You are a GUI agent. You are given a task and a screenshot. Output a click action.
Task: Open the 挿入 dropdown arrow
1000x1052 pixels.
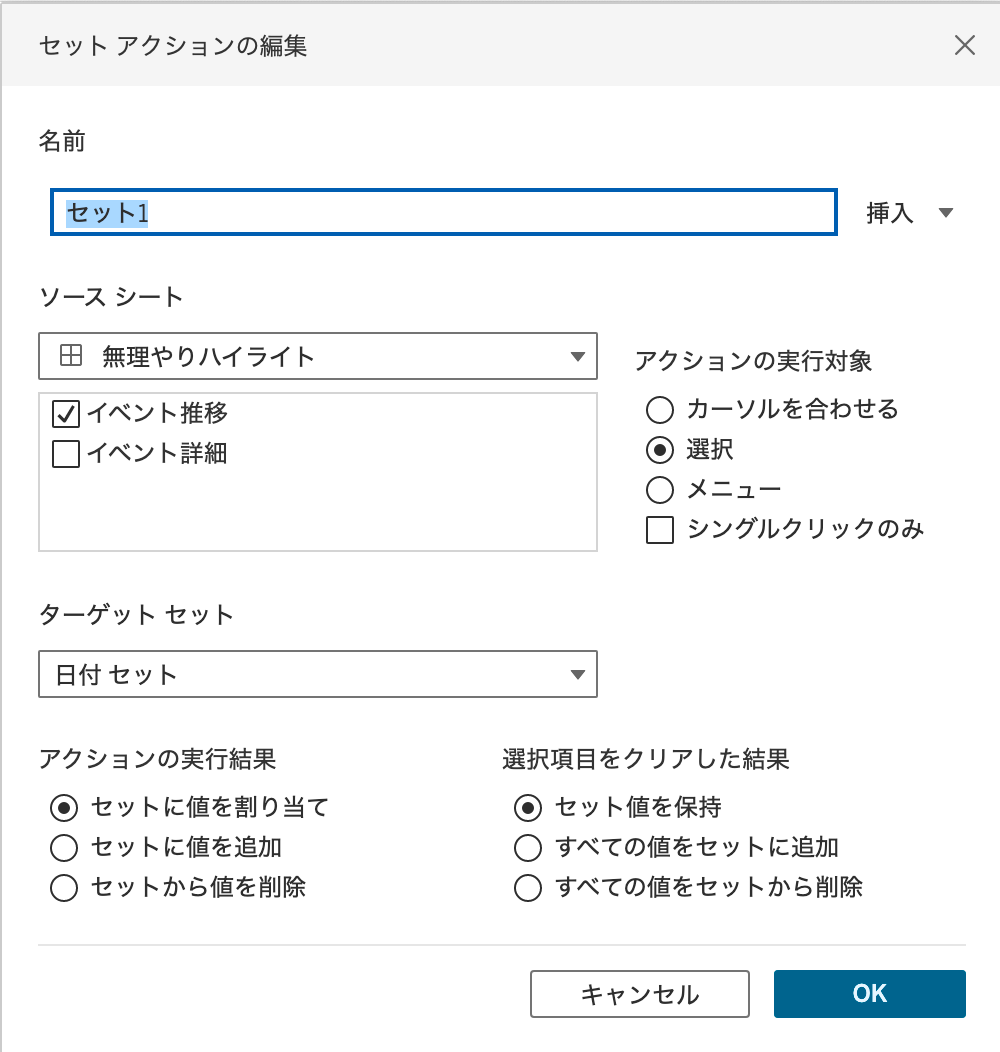click(946, 213)
